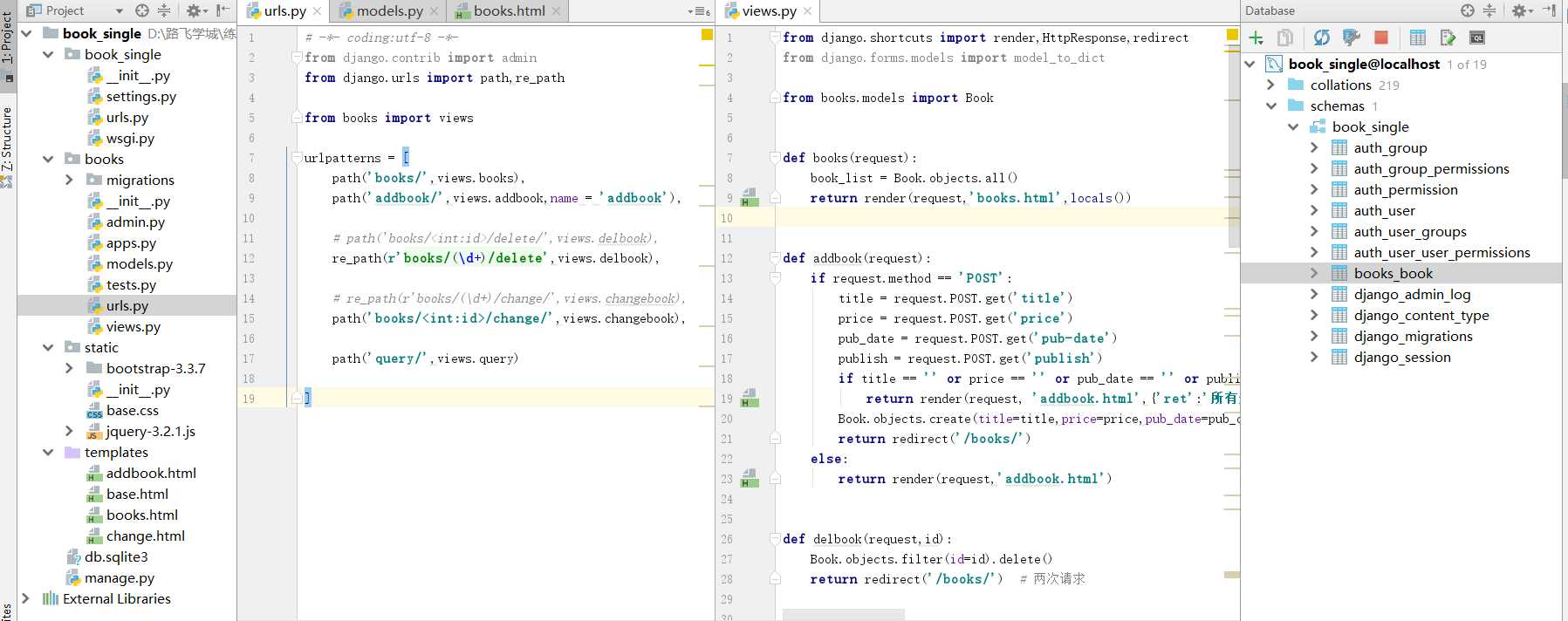Show hidden tabs list dropdown
Viewport: 1568px width, 621px height.
698,11
